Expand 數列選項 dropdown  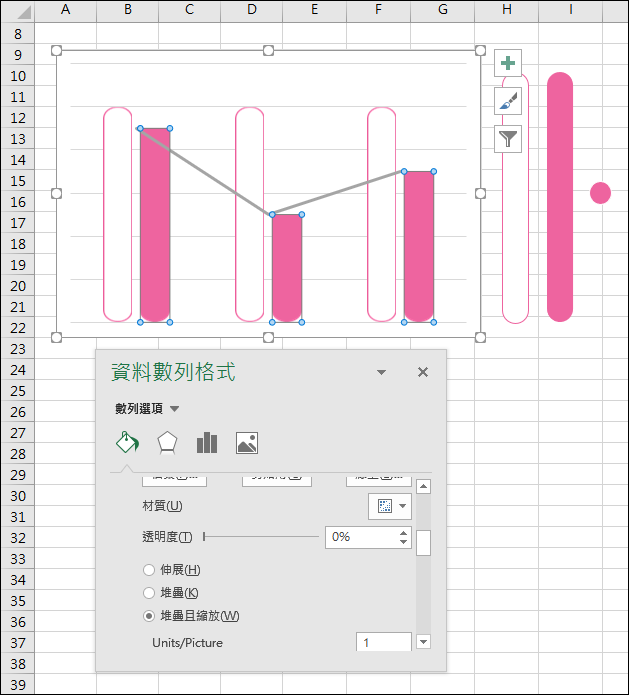(175, 409)
